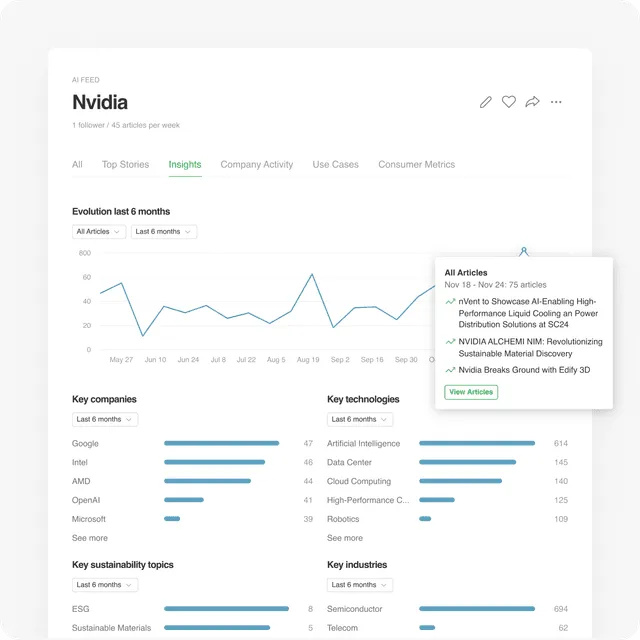Select Telecom in Key industries
Image resolution: width=640 pixels, height=640 pixels.
coord(342,628)
